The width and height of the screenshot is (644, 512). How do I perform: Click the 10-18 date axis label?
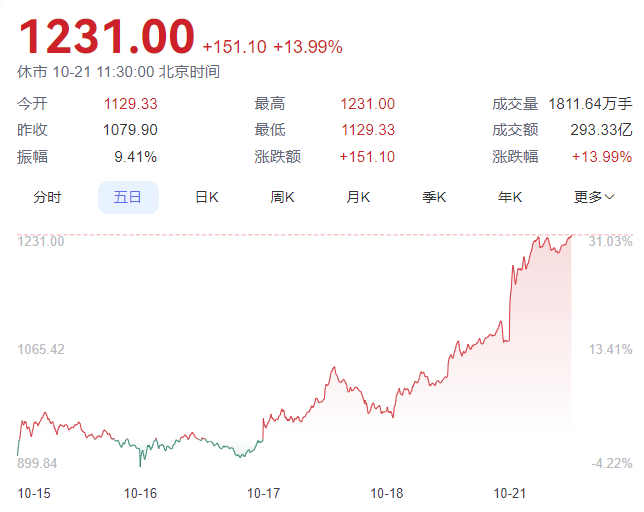(386, 493)
